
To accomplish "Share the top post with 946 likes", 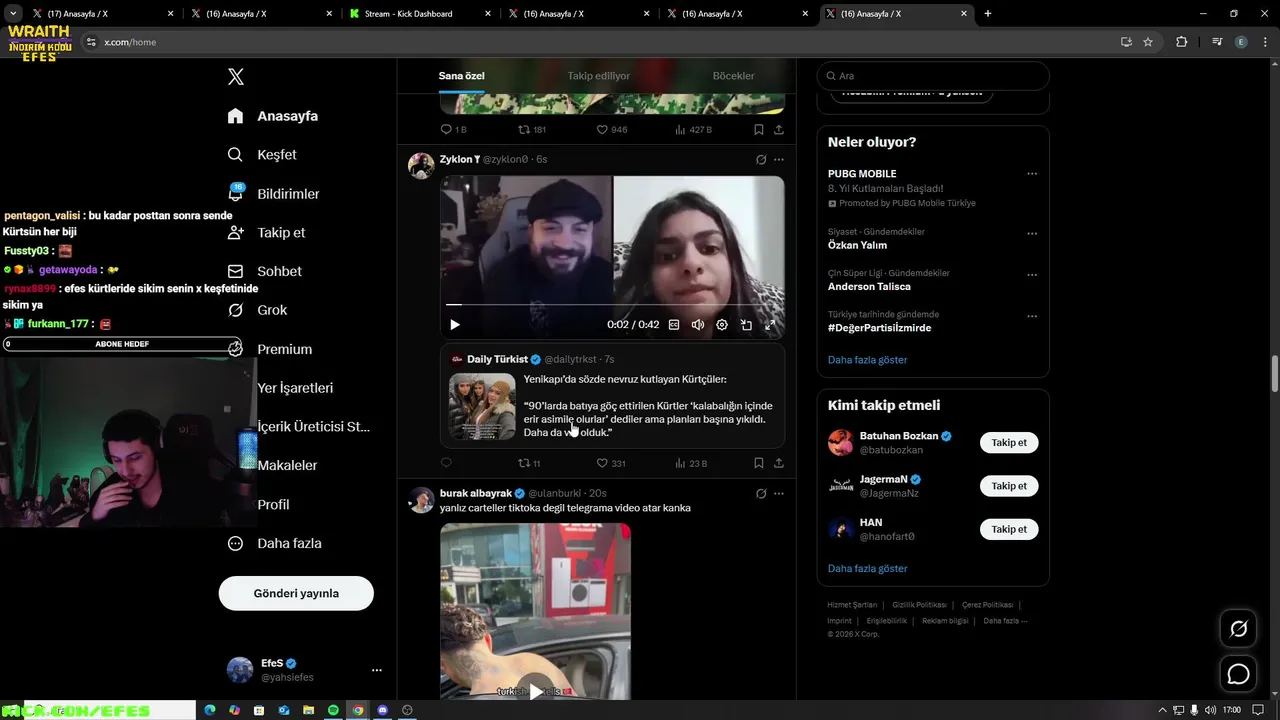I will click(x=779, y=130).
